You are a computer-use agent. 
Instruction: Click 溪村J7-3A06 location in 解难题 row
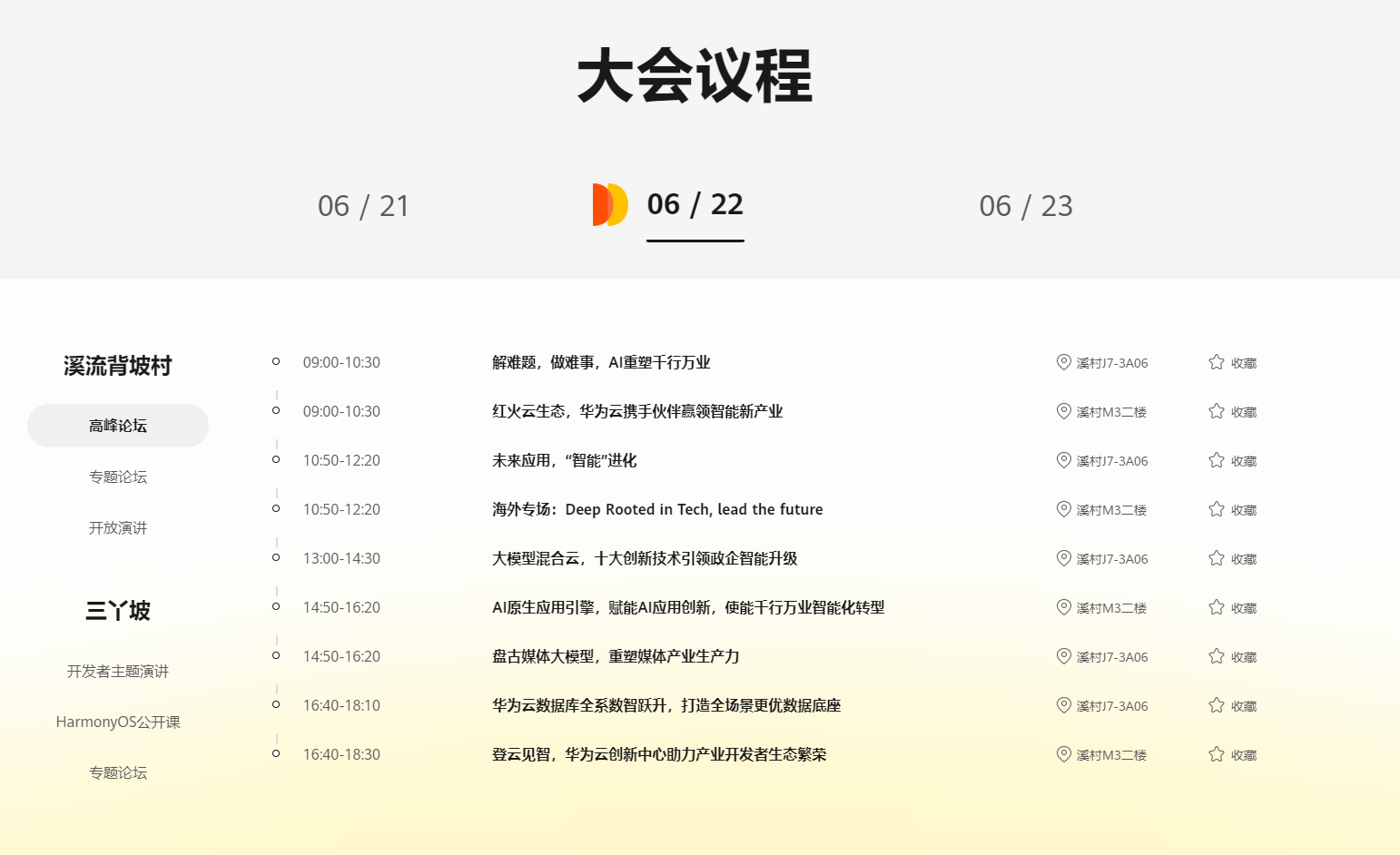[1112, 363]
